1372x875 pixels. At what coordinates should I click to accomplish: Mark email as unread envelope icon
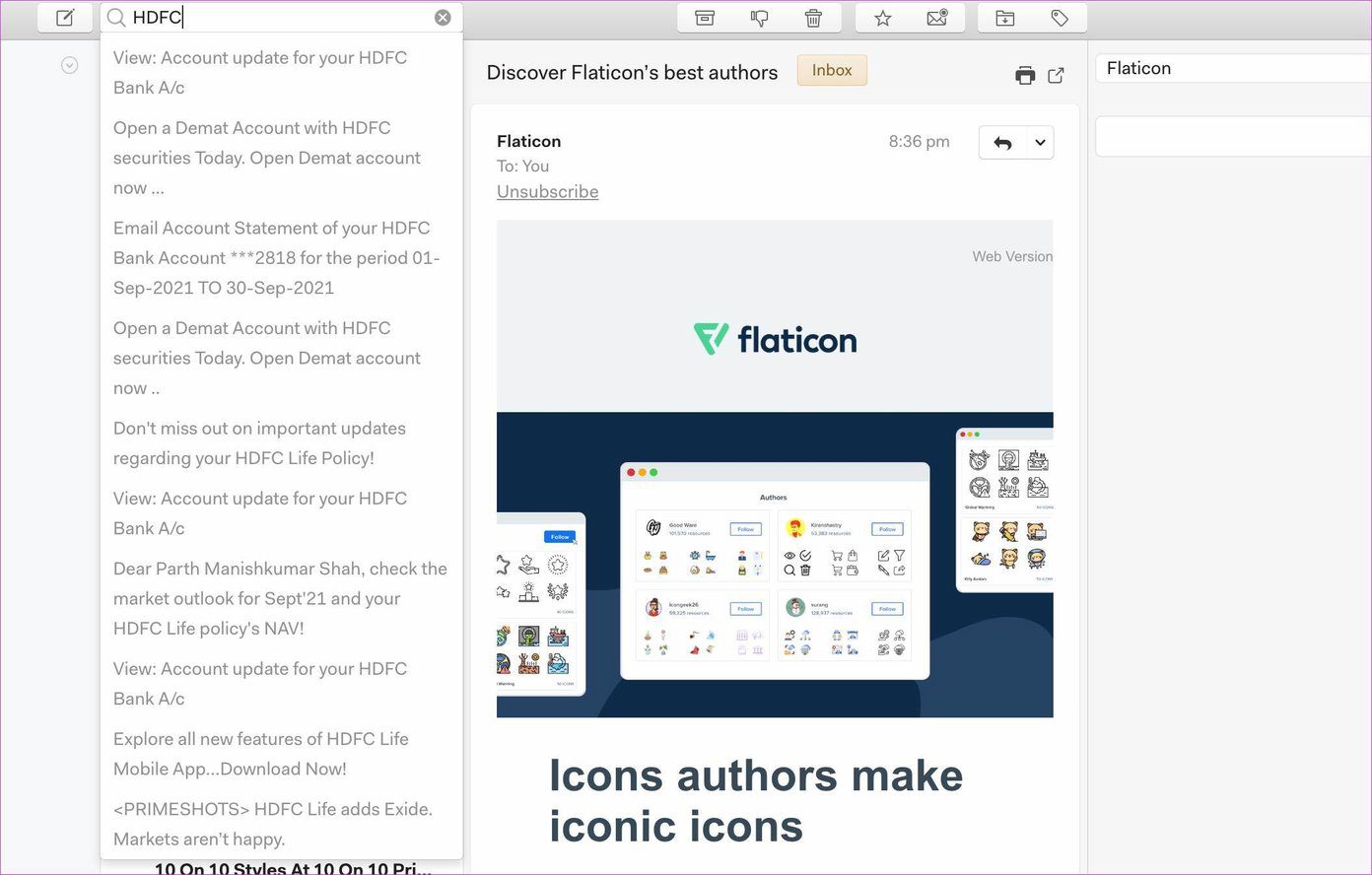tap(937, 18)
